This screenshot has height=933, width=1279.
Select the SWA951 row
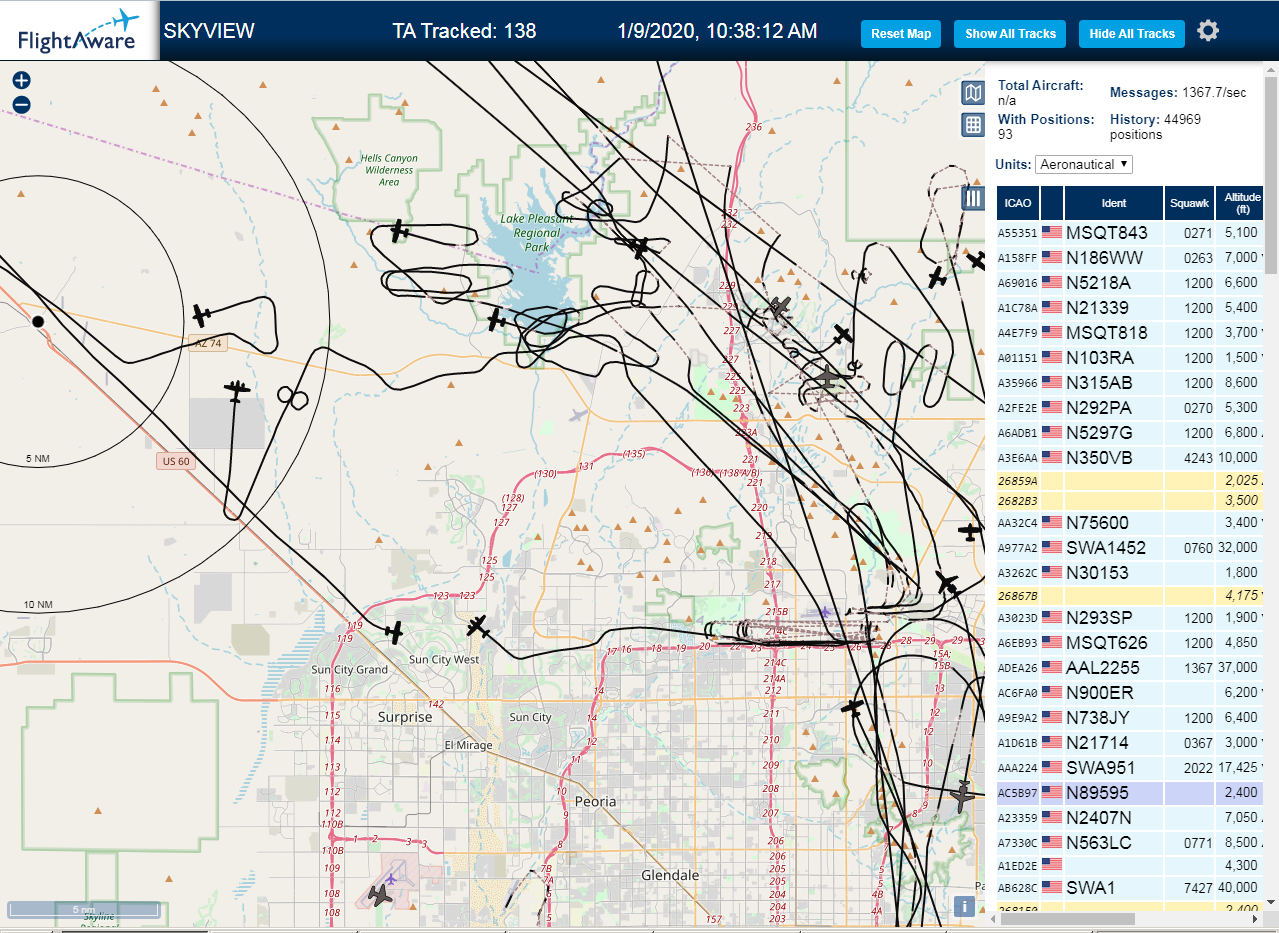tap(1130, 767)
